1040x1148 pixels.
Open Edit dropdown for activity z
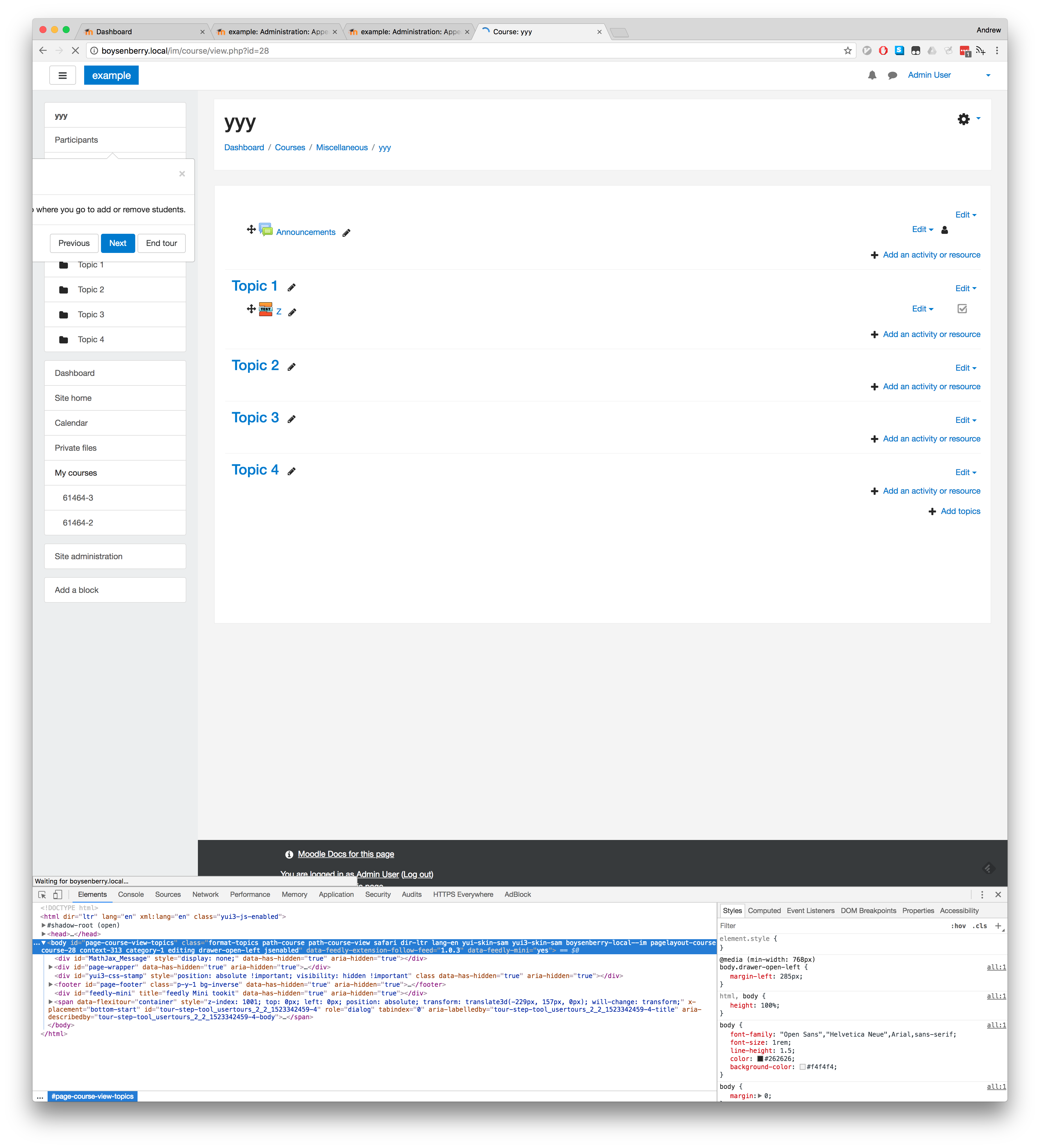tap(923, 309)
